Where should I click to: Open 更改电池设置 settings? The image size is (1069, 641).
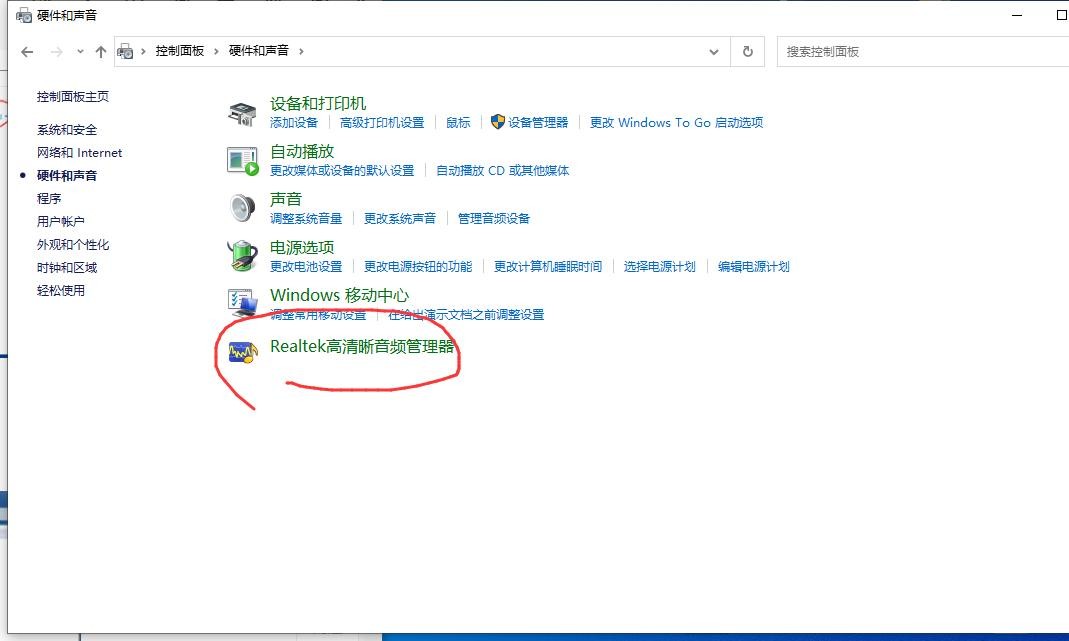click(x=305, y=266)
